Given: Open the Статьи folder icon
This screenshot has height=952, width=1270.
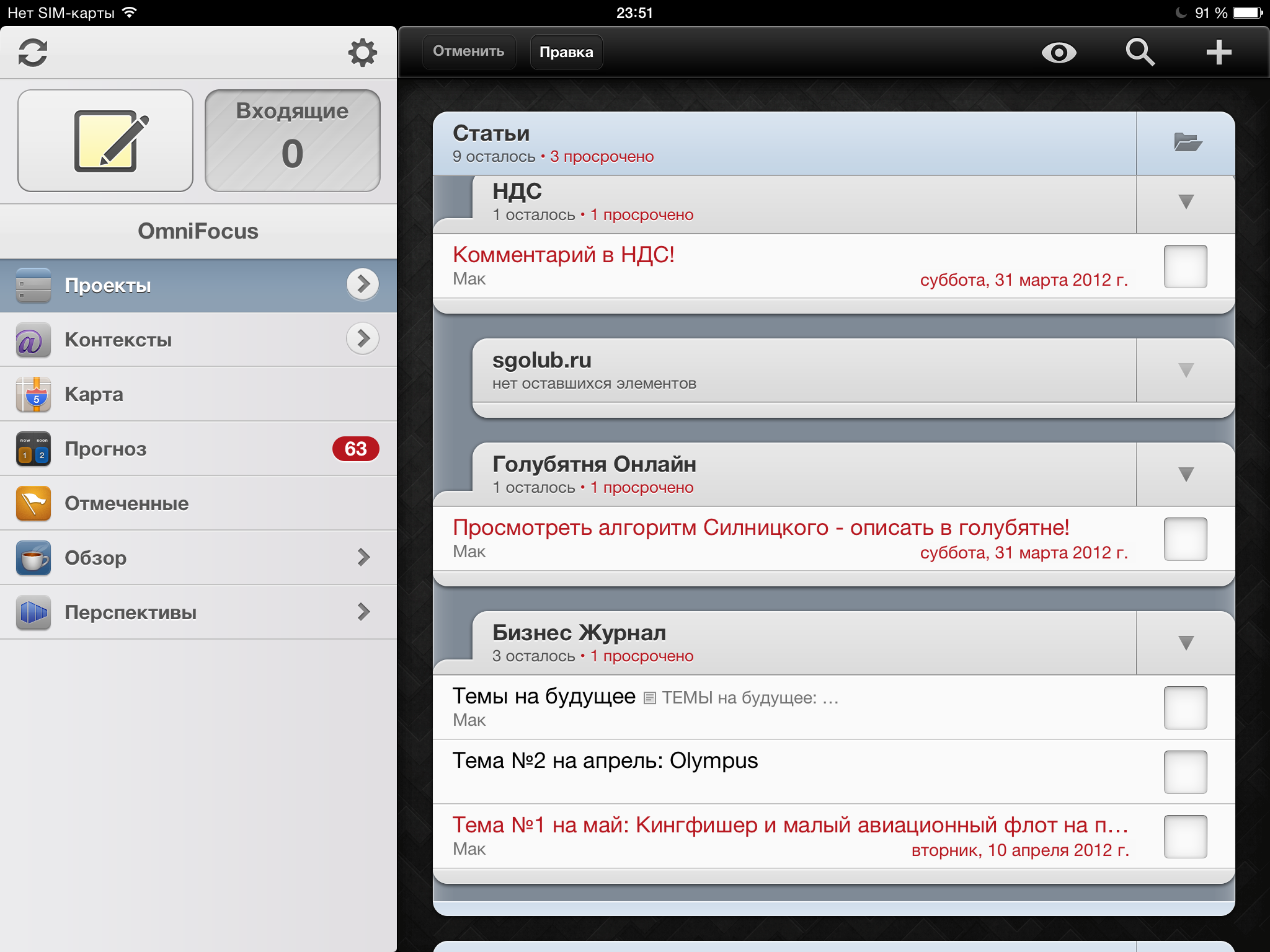Looking at the screenshot, I should pos(1187,143).
